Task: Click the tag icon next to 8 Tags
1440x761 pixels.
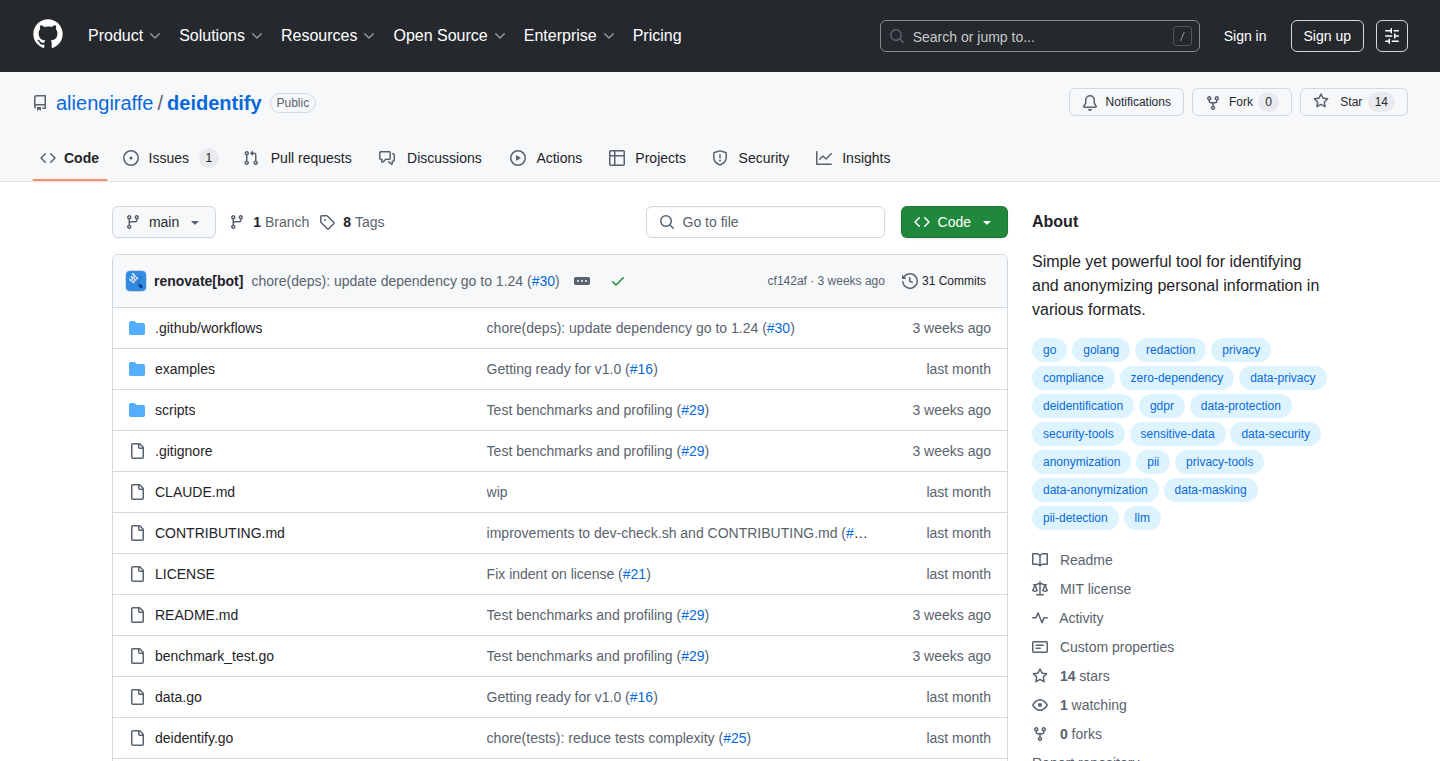Action: [x=327, y=222]
